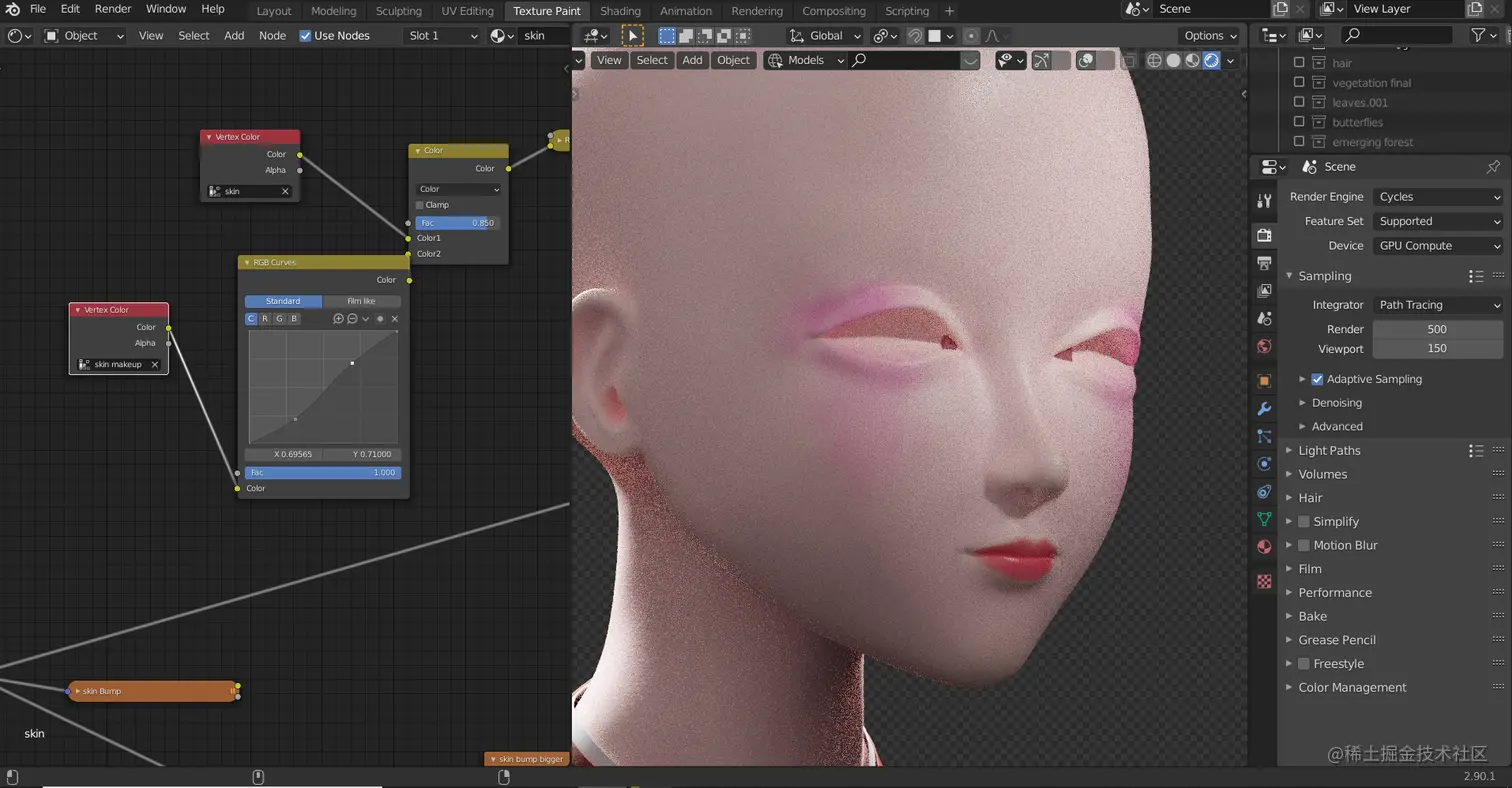Enable Rendered viewport shading sphere icon
Image resolution: width=1512 pixels, height=788 pixels.
point(1211,60)
